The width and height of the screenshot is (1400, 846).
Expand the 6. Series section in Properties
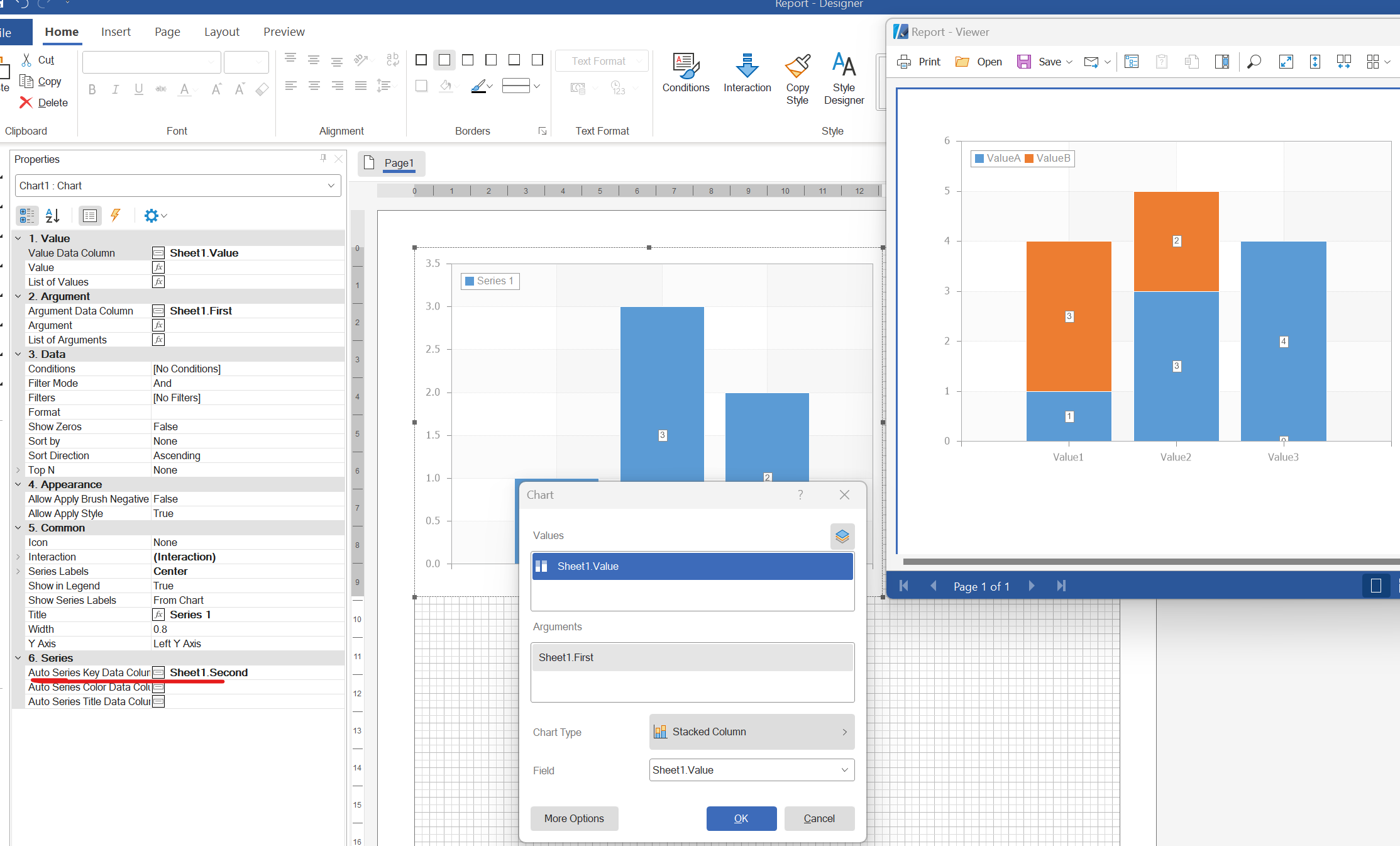(x=17, y=657)
